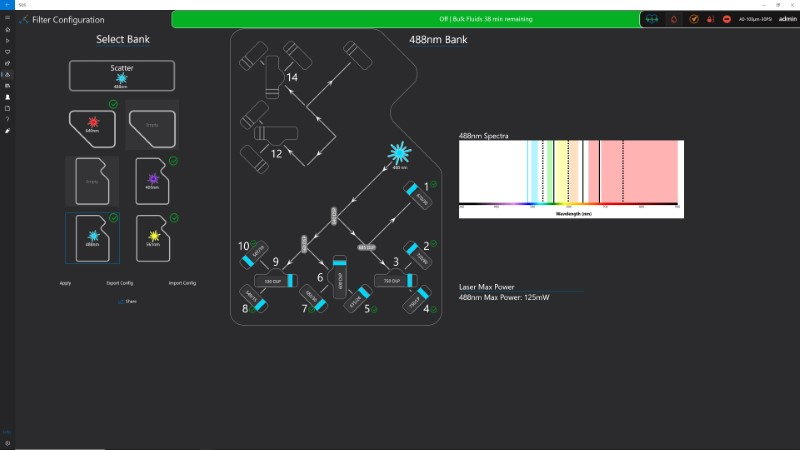This screenshot has height=450, width=800.
Task: Click the dichroic holder at position 6
Action: click(x=339, y=277)
